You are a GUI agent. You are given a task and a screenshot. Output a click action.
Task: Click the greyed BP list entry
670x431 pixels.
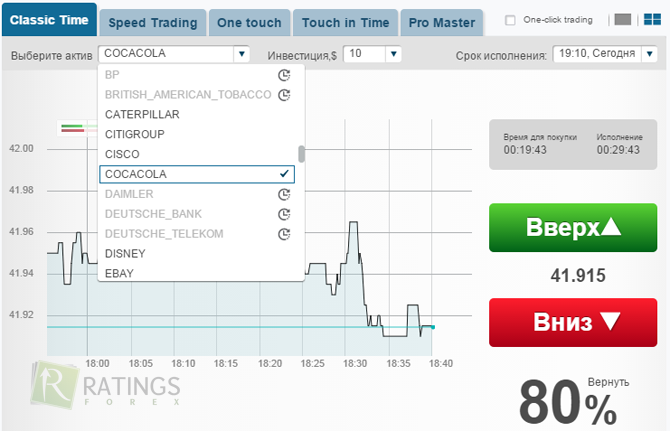(197, 75)
